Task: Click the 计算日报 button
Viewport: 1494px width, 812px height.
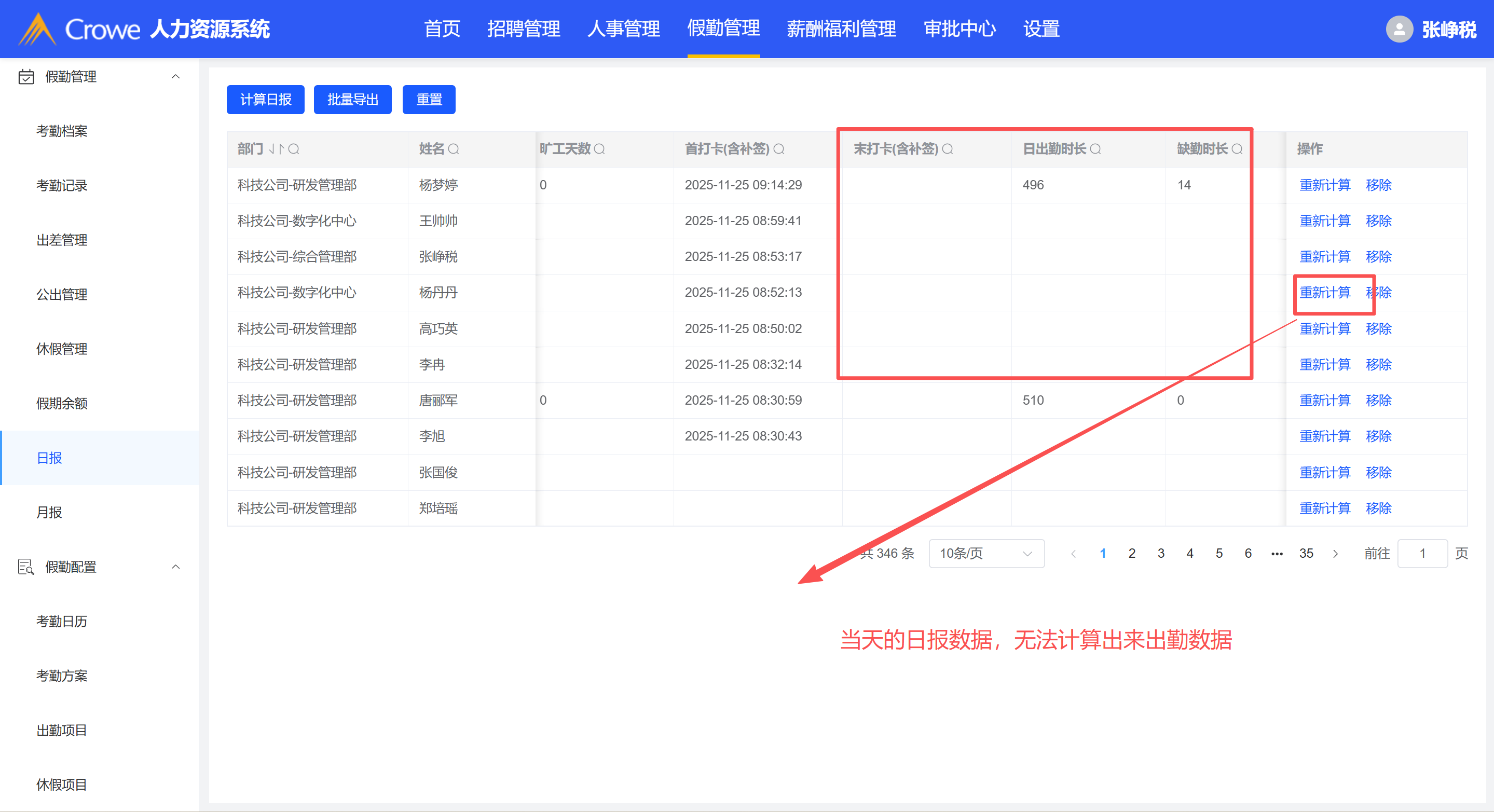Action: tap(265, 100)
